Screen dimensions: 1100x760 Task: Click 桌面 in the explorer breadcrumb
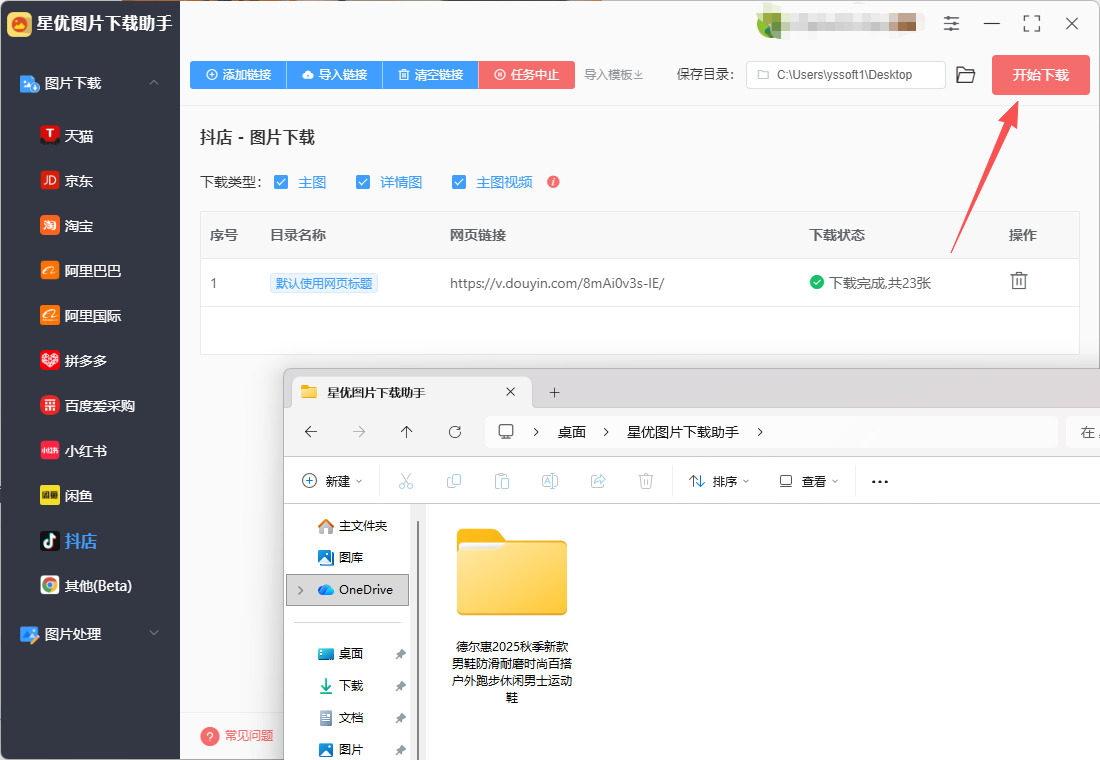pyautogui.click(x=572, y=432)
